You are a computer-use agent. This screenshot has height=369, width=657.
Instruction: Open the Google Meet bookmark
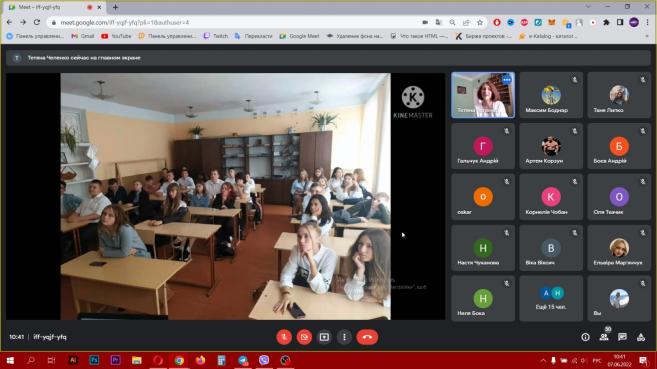click(x=300, y=36)
